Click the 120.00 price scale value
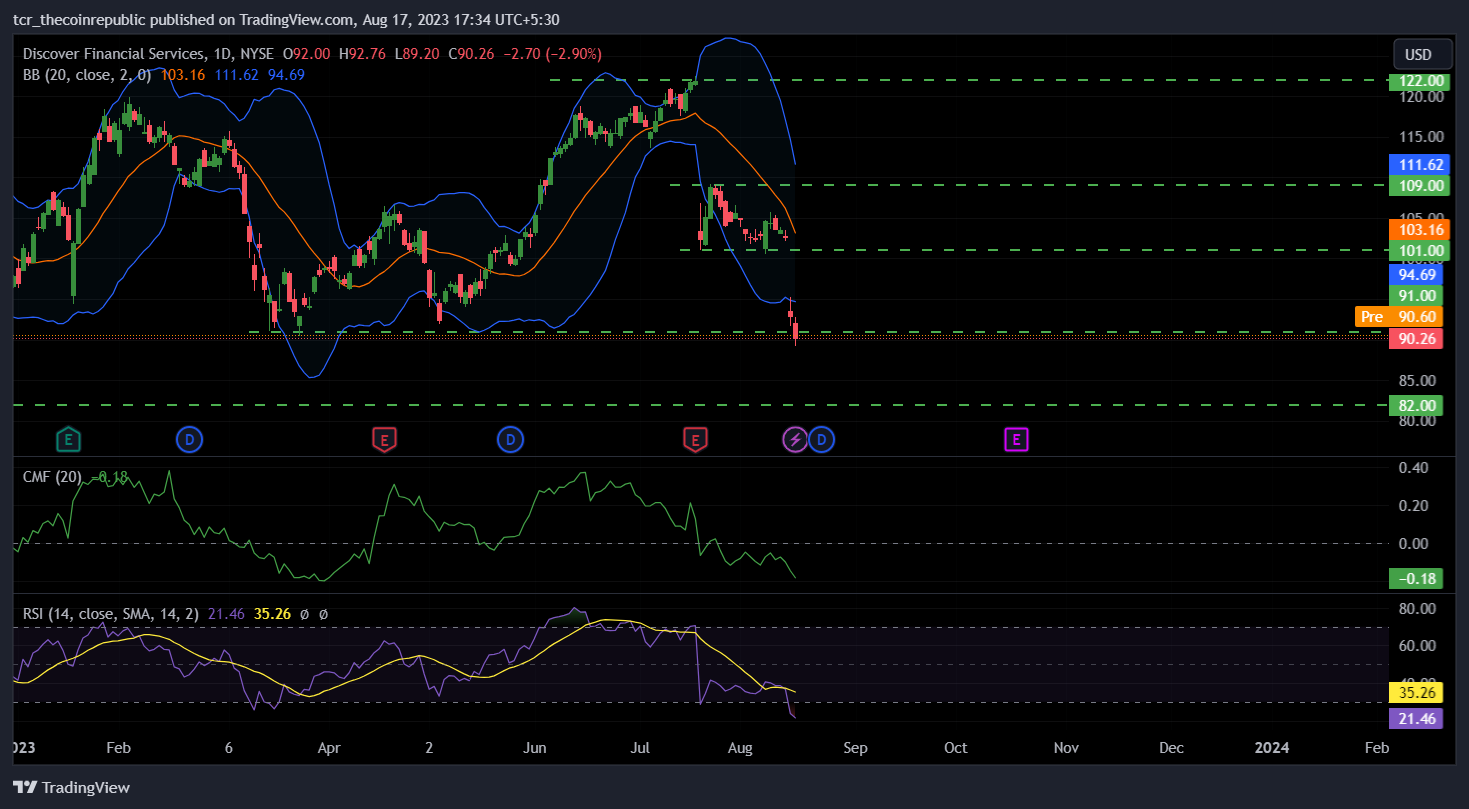The image size is (1469, 809). [1420, 97]
